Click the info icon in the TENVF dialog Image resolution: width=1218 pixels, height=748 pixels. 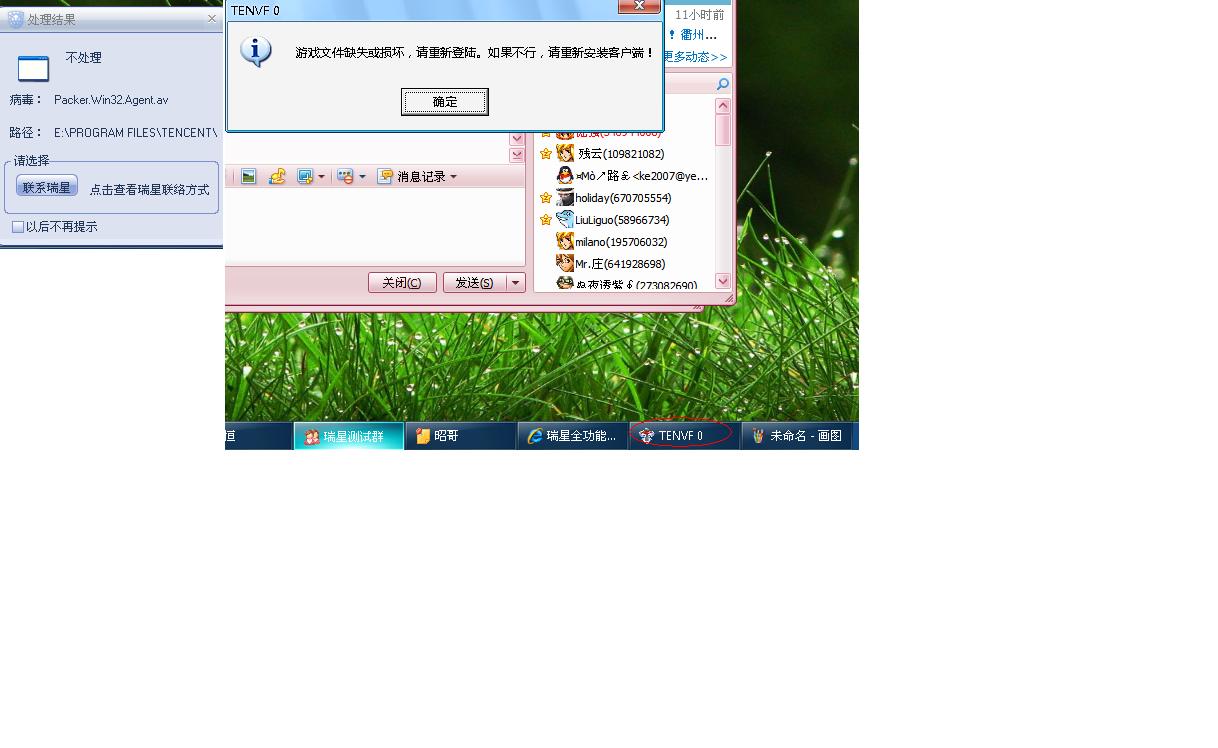[x=257, y=52]
